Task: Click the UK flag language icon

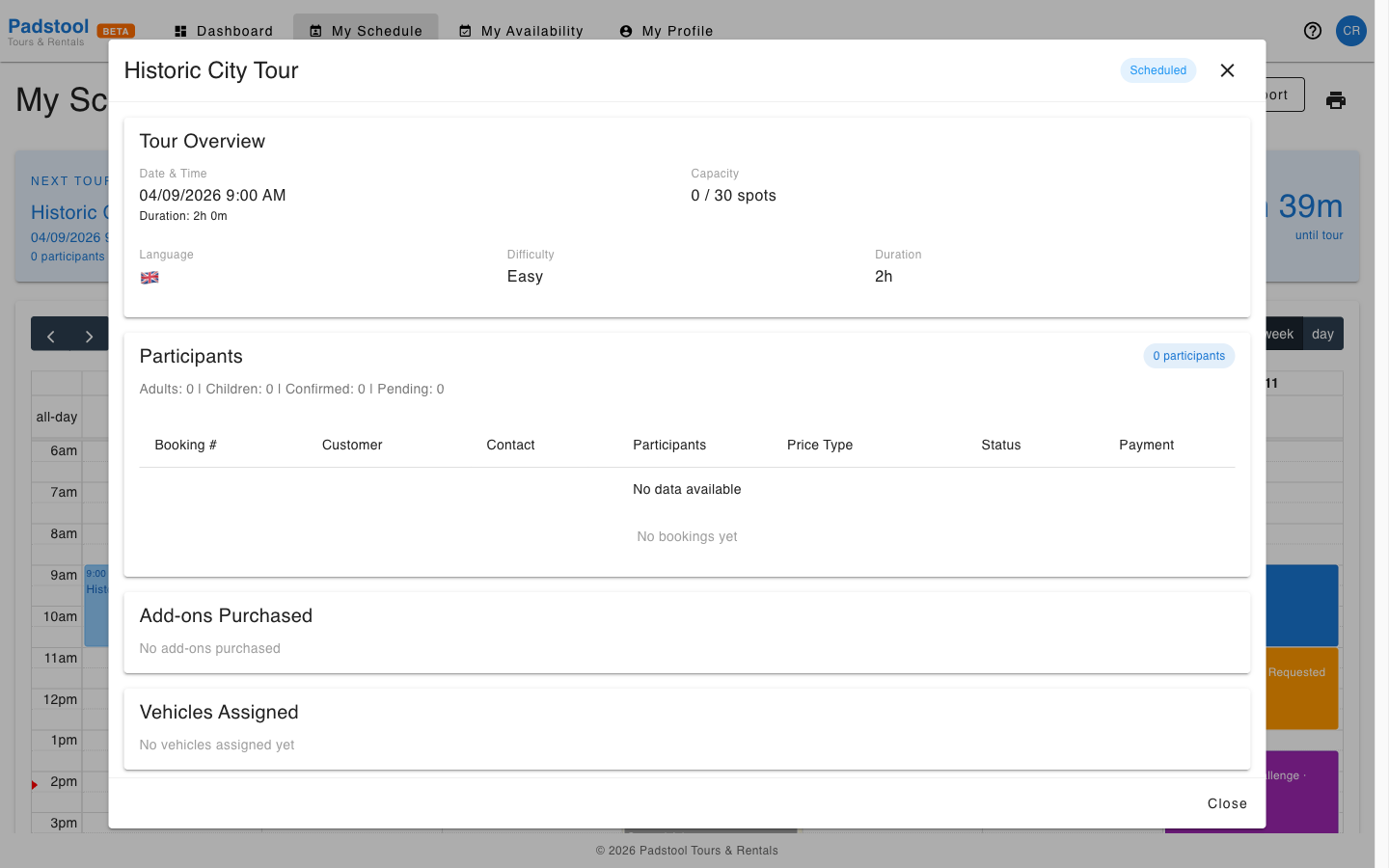Action: pos(150,278)
